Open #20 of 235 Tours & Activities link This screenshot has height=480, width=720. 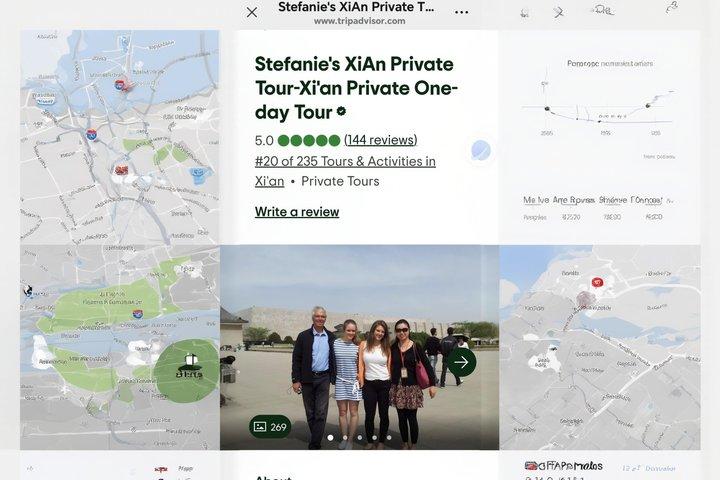coord(345,161)
